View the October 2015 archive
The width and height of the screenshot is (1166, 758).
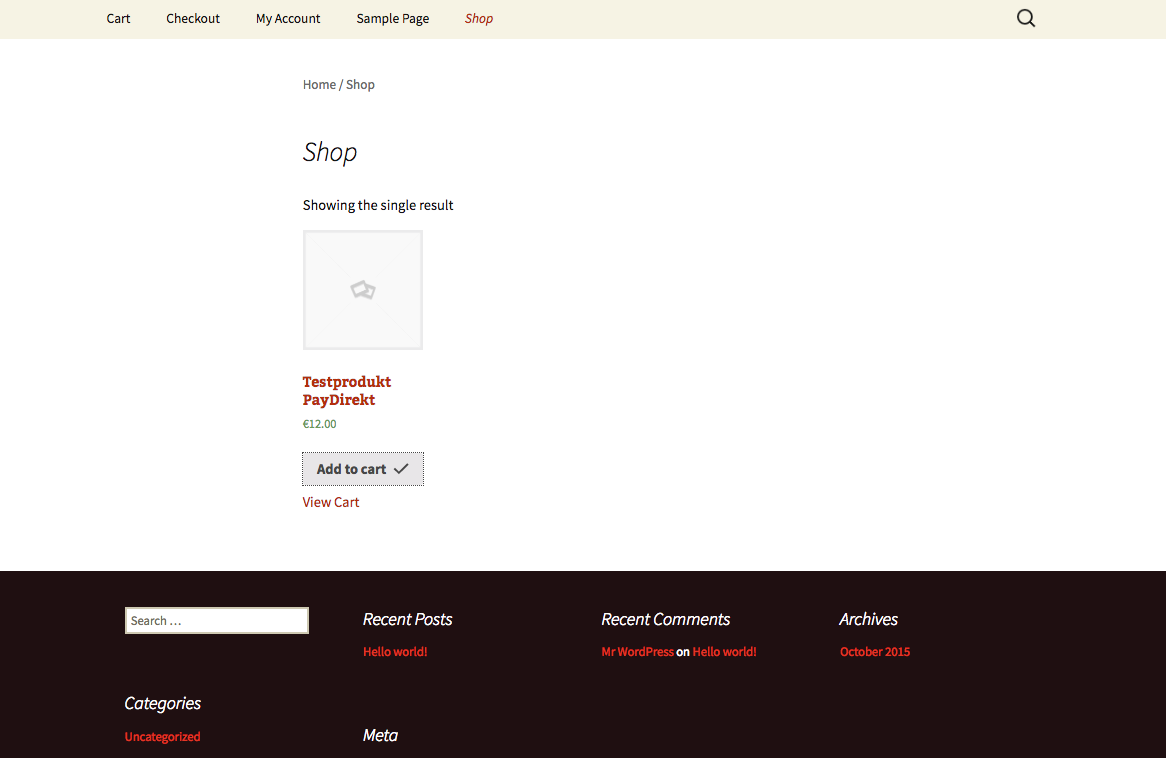tap(874, 652)
